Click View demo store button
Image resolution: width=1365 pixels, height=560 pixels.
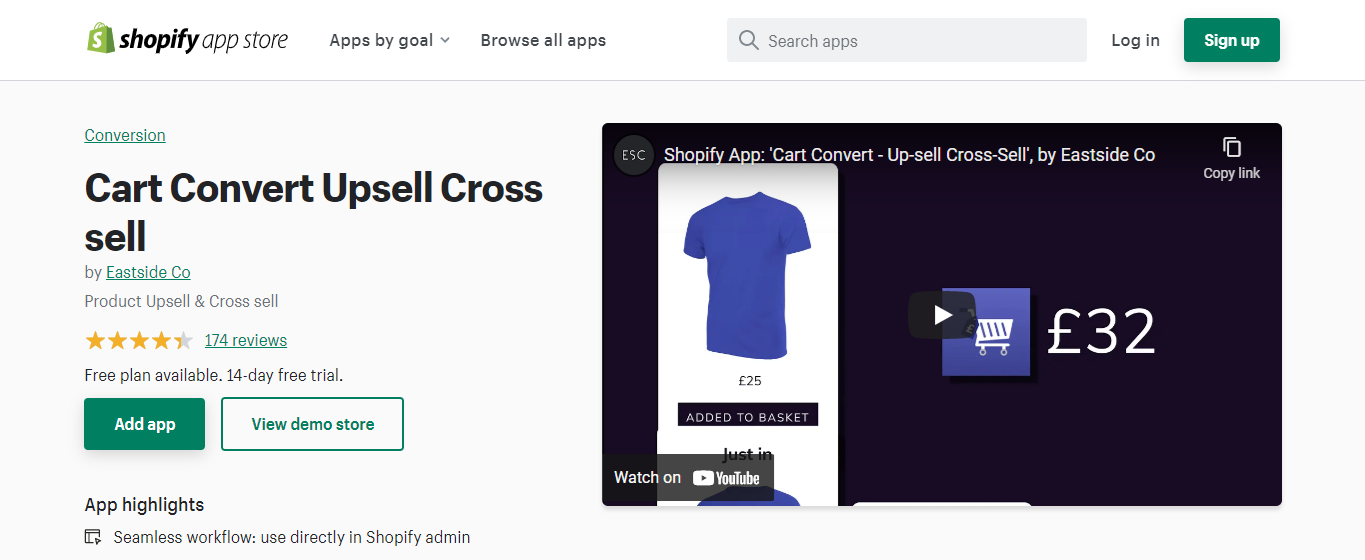click(312, 424)
